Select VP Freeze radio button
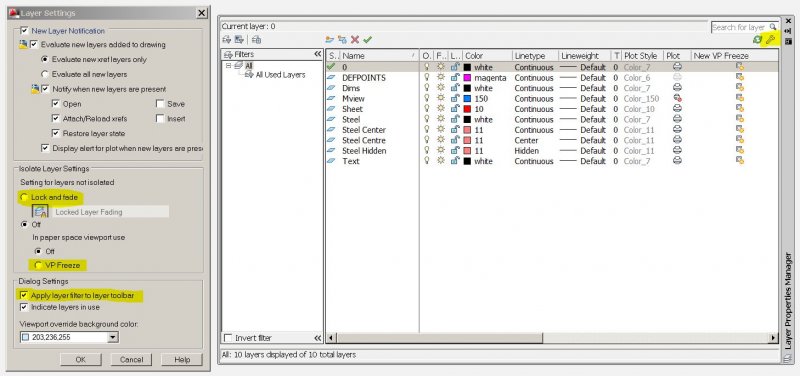The height and width of the screenshot is (376, 800). point(38,265)
